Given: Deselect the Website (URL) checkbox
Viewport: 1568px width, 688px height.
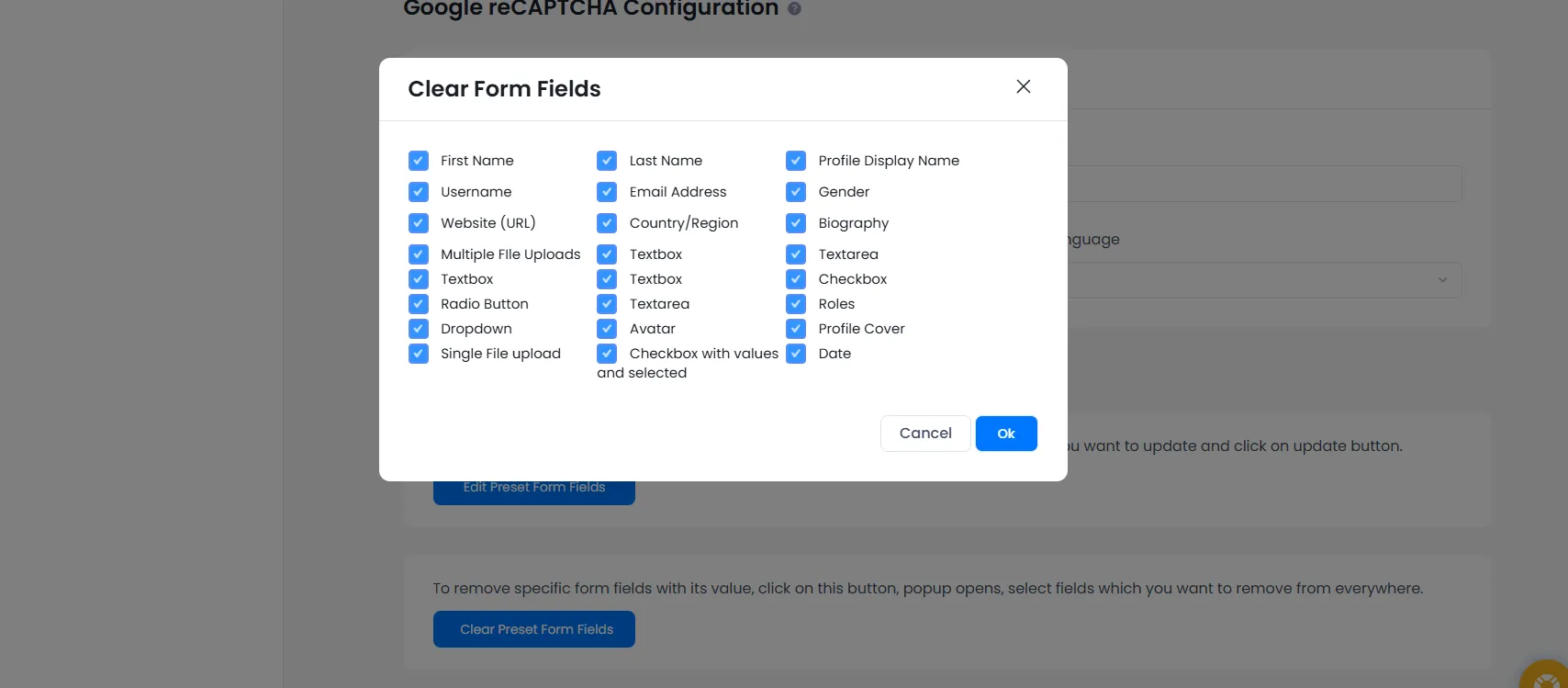Looking at the screenshot, I should [419, 223].
